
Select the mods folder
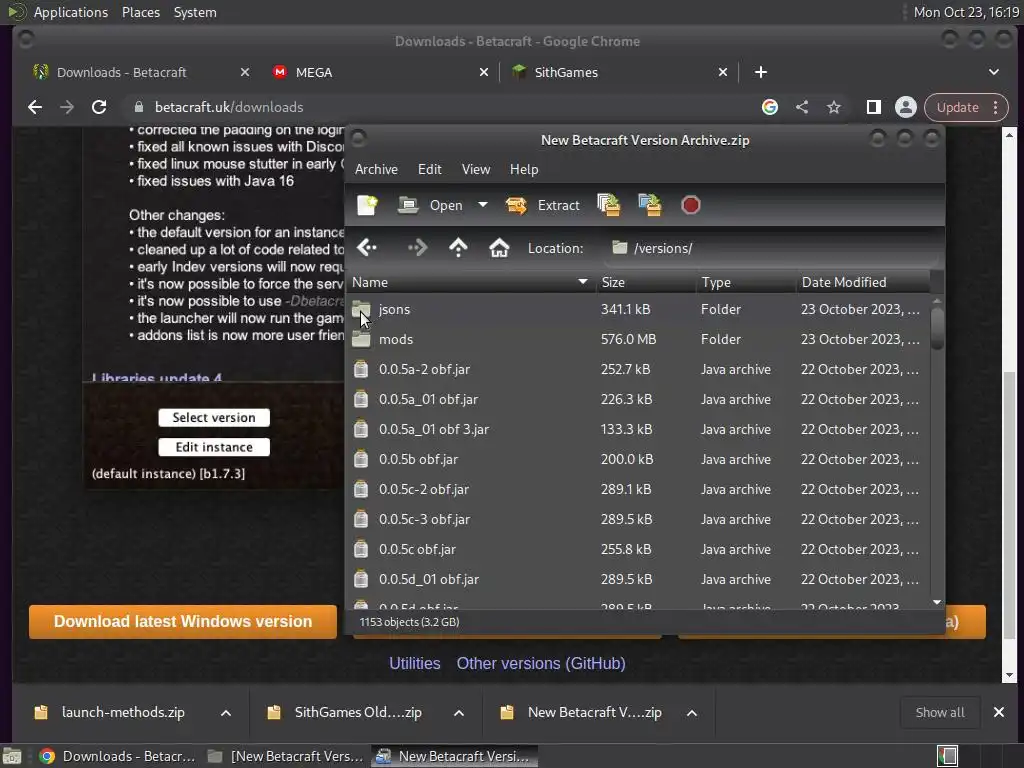637,340
